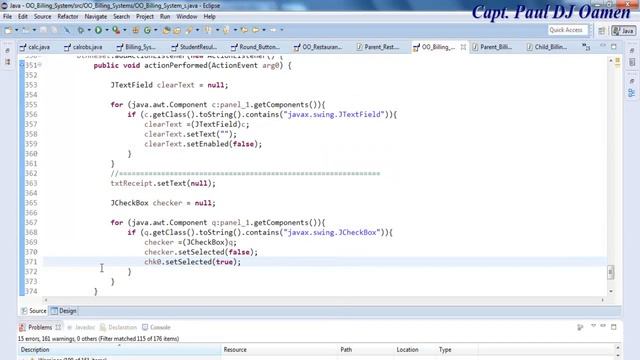
Task: Click the Quick Access search field
Action: click(568, 30)
